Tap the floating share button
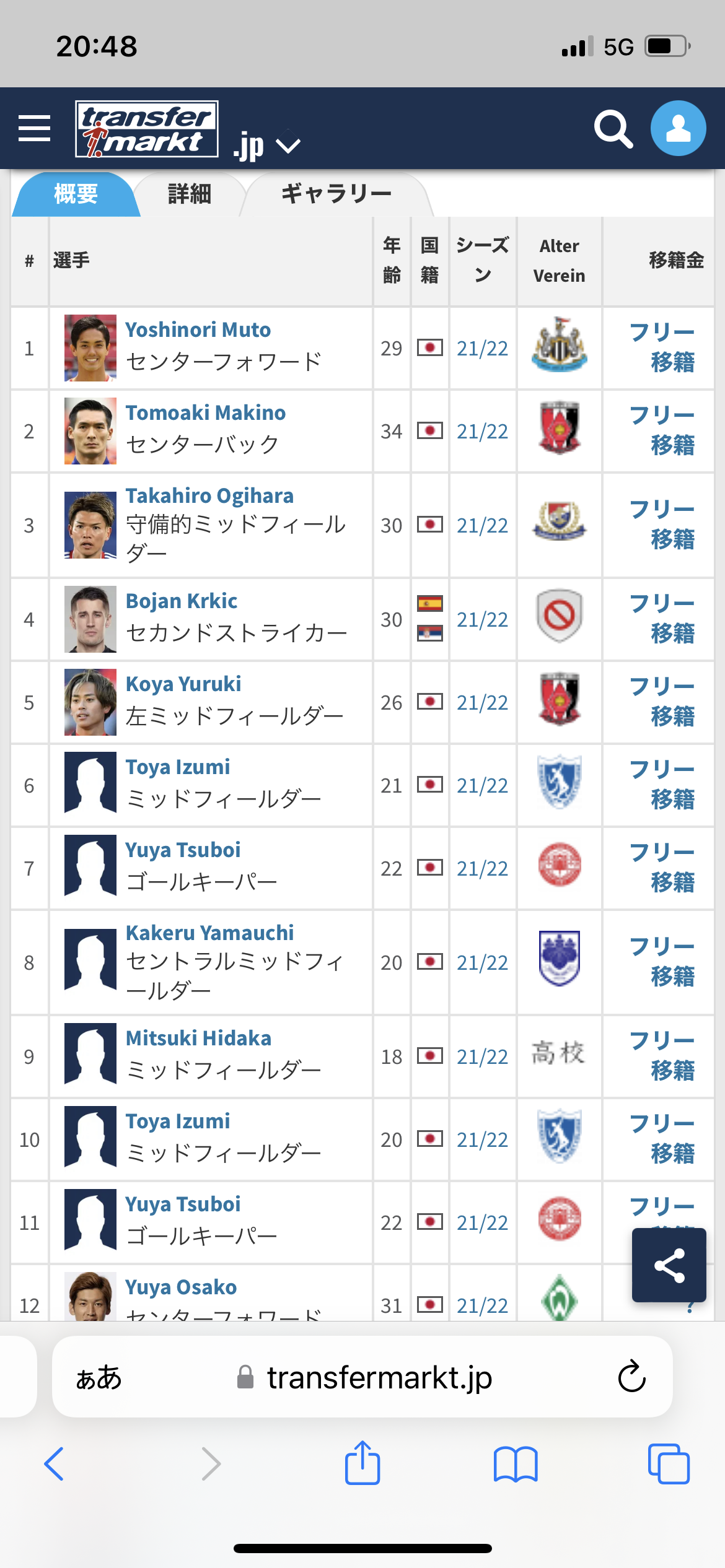725x1568 pixels. tap(669, 1265)
